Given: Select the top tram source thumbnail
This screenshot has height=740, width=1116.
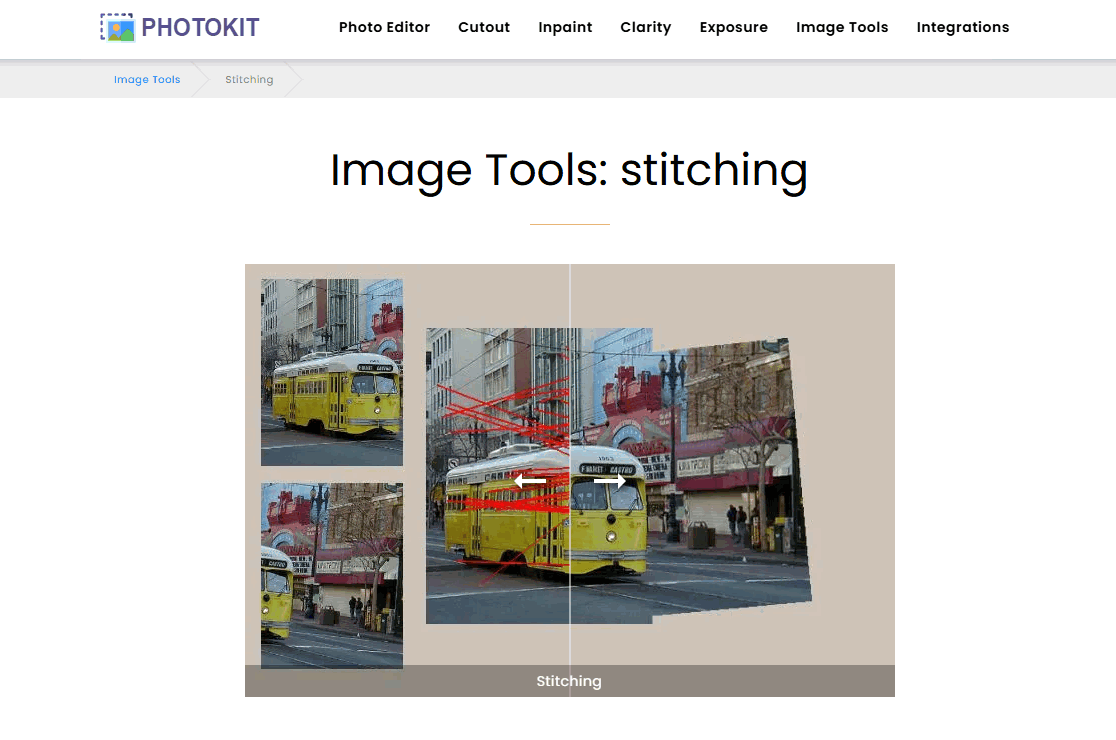Looking at the screenshot, I should [x=332, y=372].
